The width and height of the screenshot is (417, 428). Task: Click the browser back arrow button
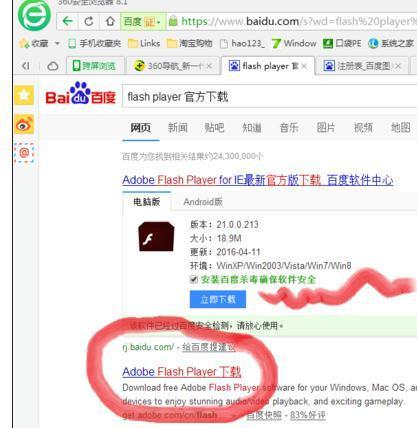68,22
